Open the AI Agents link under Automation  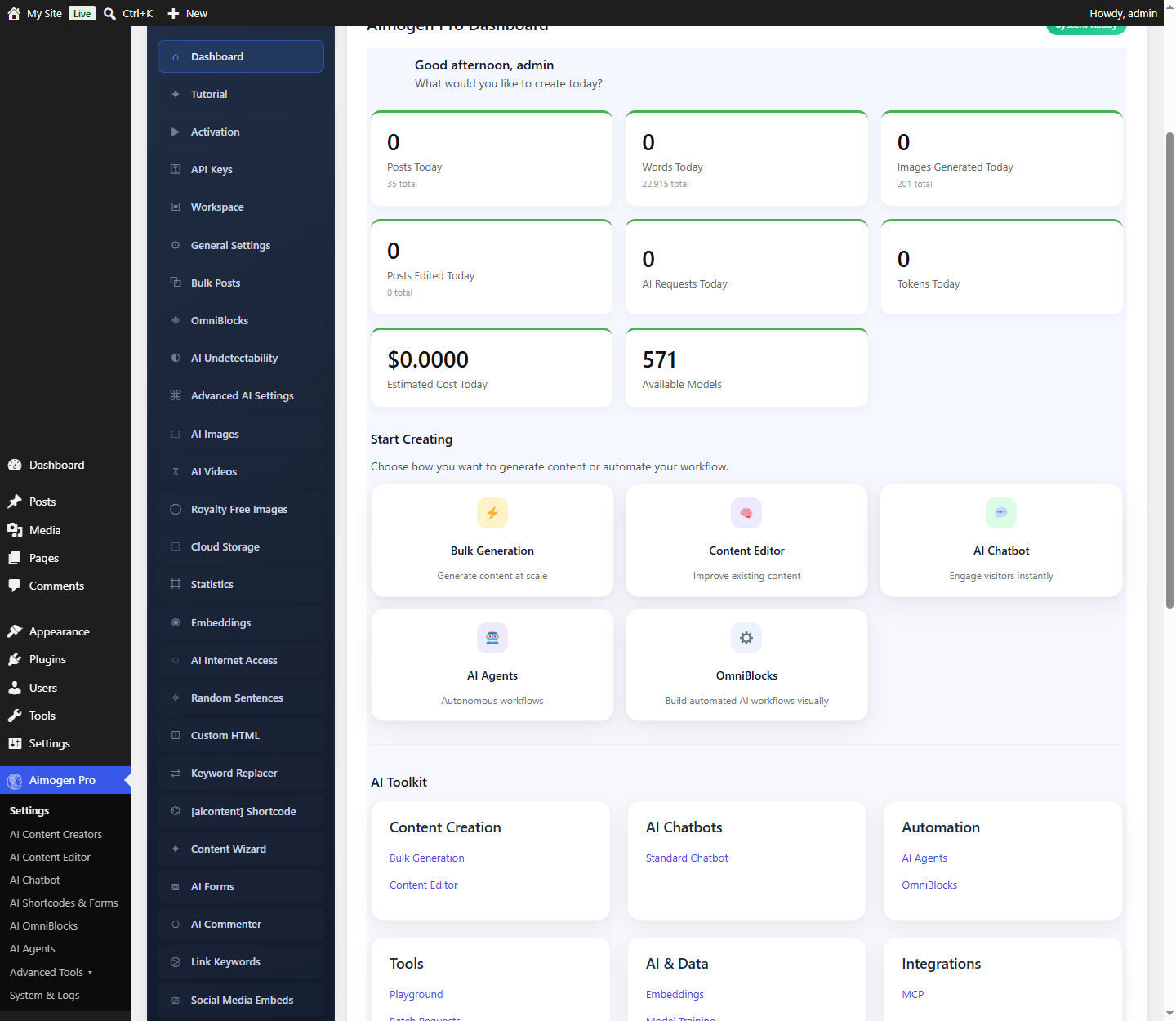click(x=924, y=858)
